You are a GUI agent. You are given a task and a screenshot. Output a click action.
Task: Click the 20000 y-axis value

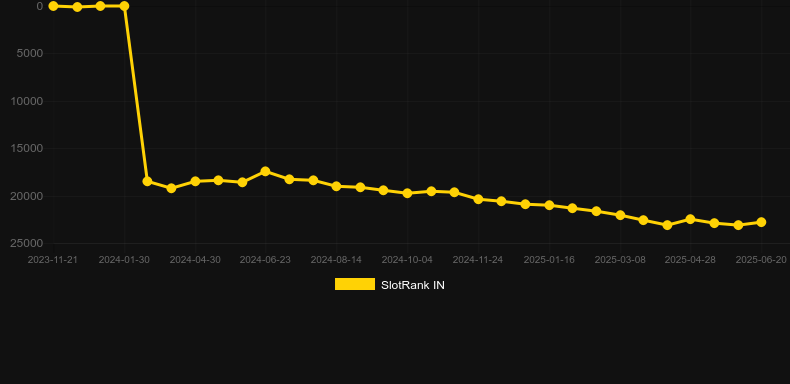click(x=27, y=196)
